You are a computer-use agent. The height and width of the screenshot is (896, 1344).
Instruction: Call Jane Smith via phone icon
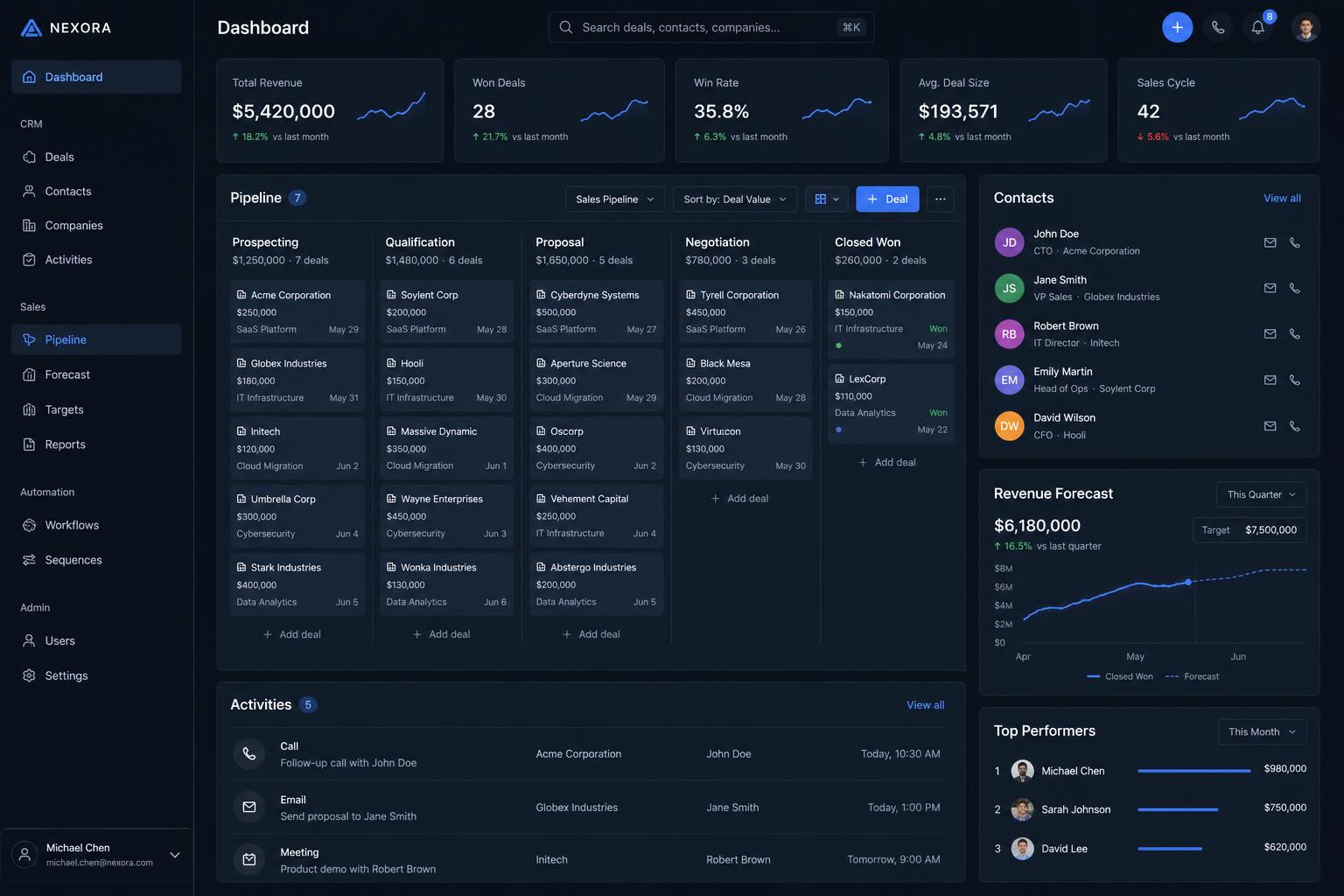tap(1294, 288)
